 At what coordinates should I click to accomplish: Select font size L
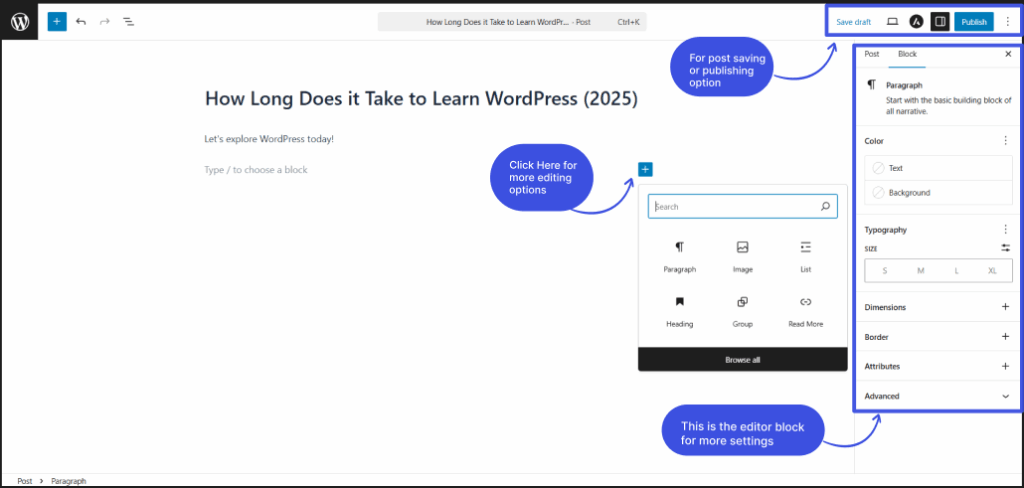coord(957,270)
